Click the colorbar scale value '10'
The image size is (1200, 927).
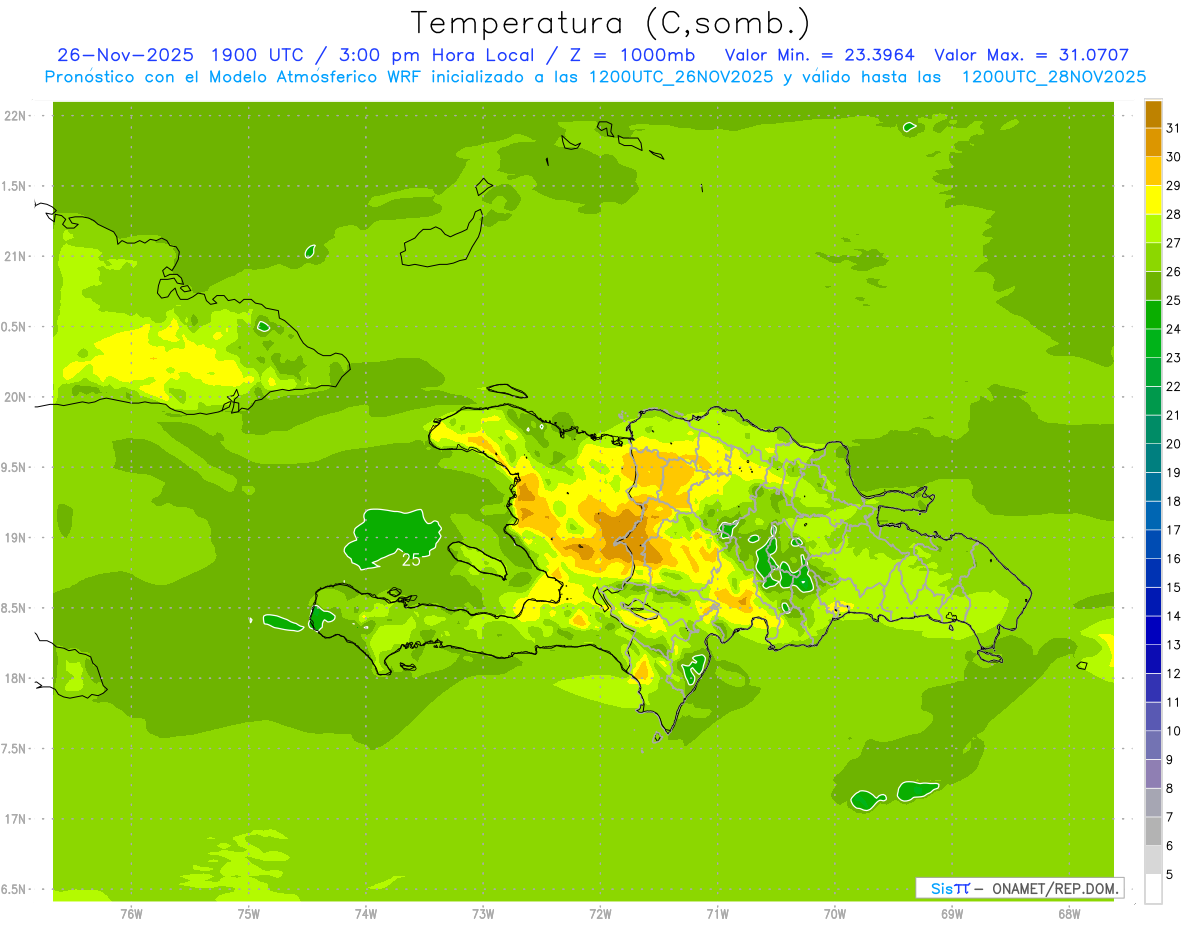tap(1174, 731)
